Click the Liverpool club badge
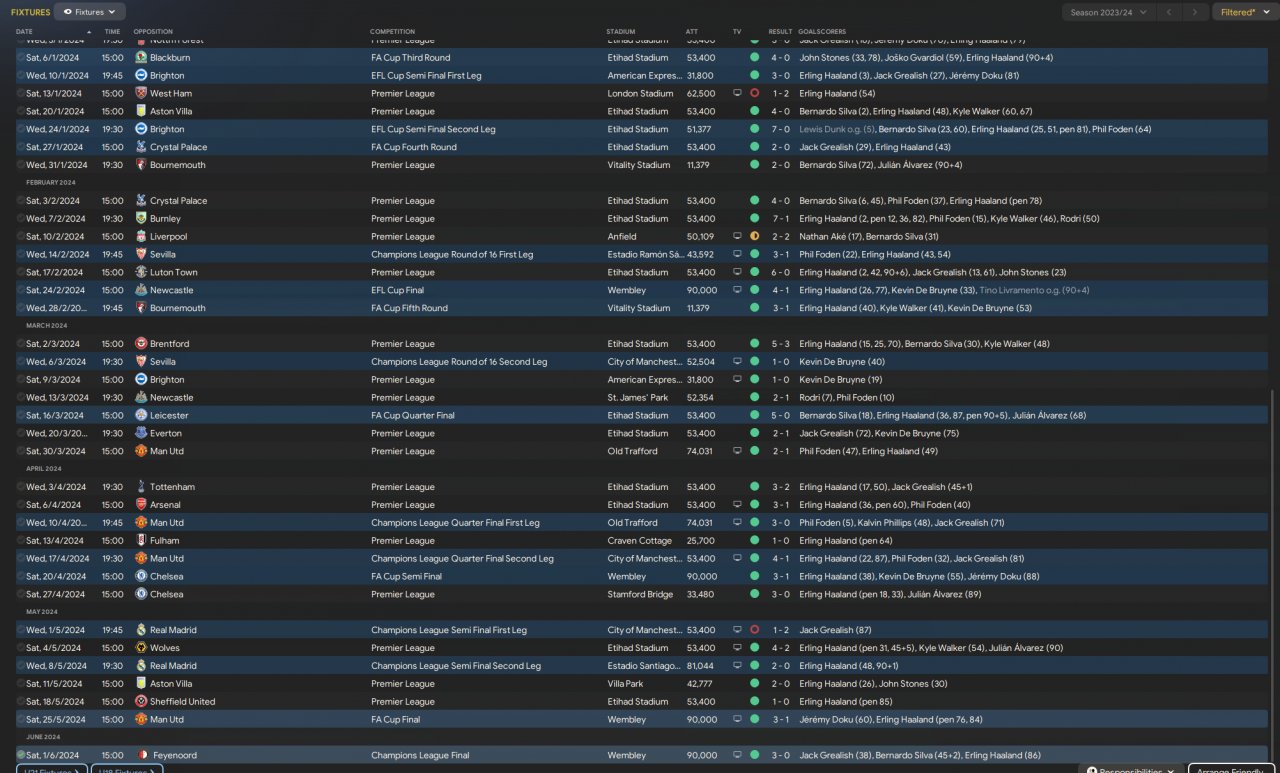The image size is (1280, 773). click(141, 237)
